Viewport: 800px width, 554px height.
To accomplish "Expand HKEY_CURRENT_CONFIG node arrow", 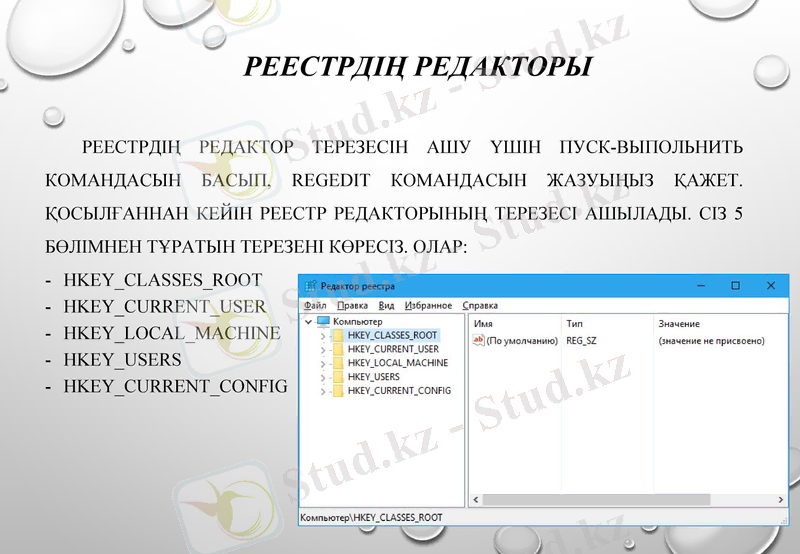I will click(322, 391).
